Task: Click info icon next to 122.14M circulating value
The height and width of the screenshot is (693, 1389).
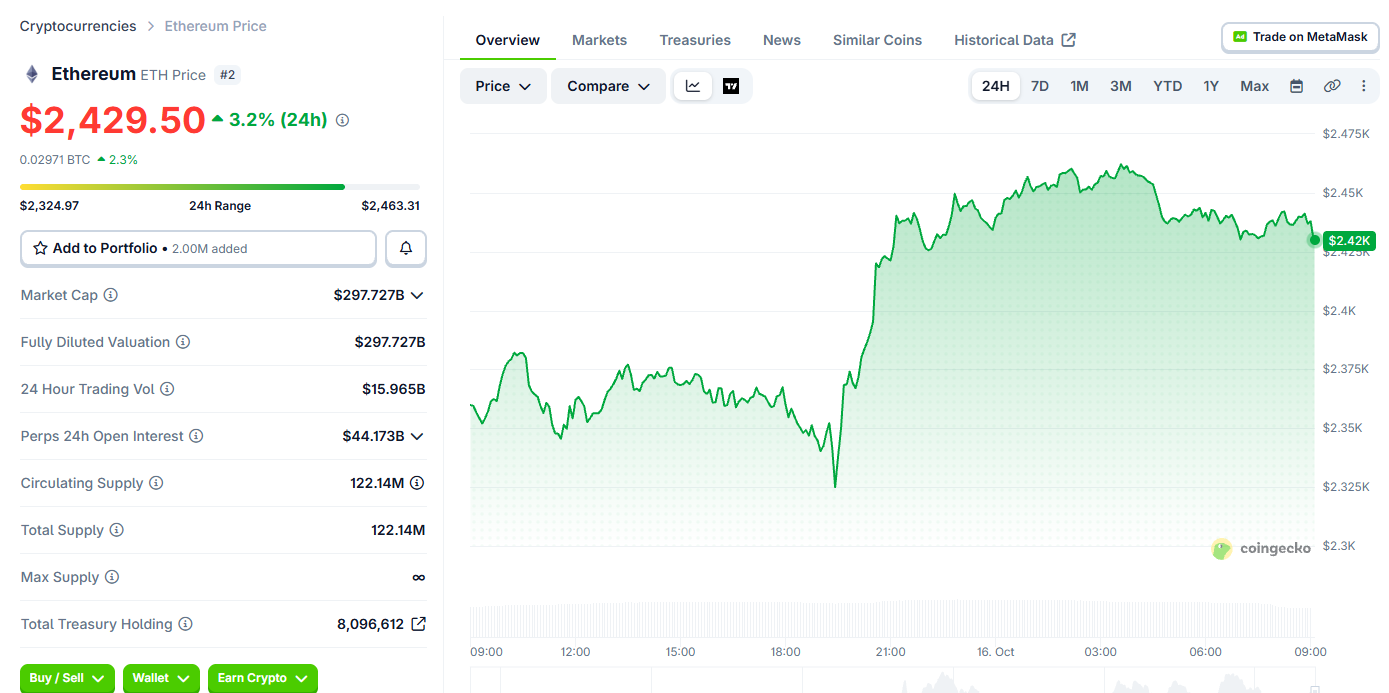Action: [x=417, y=483]
